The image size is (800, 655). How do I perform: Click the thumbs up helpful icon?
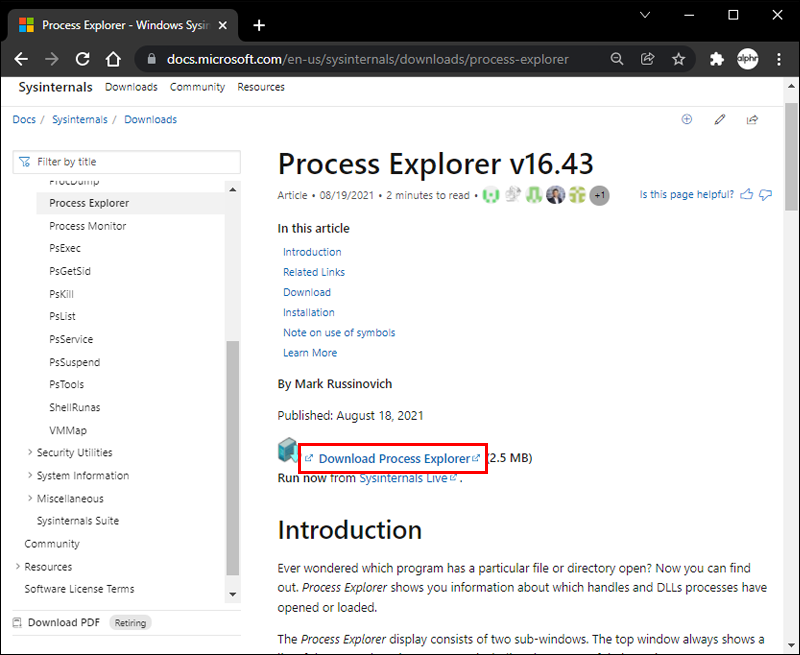click(747, 194)
